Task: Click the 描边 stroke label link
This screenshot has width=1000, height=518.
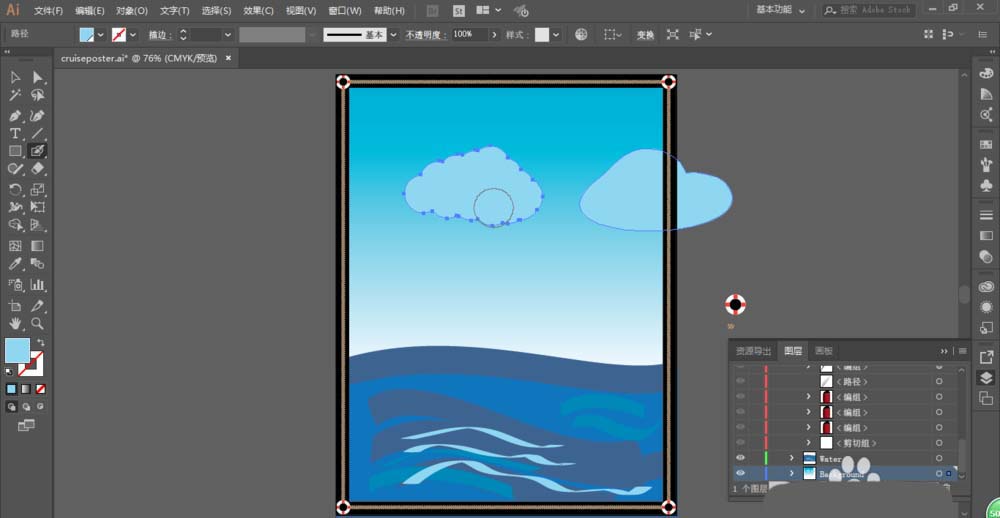Action: [x=161, y=35]
